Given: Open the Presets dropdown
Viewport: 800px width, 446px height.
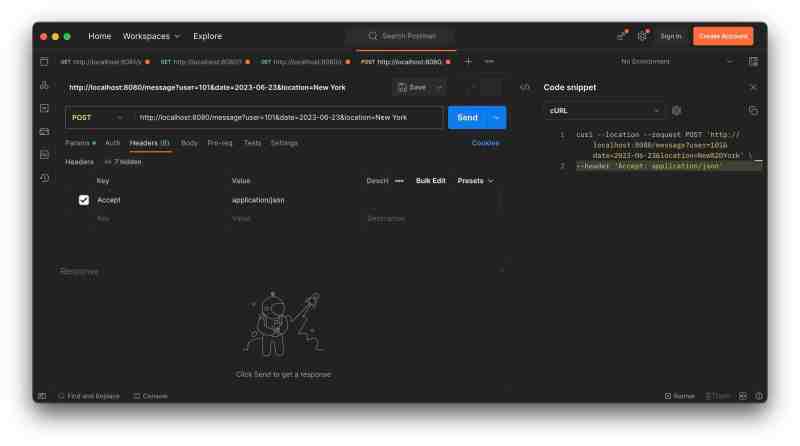Looking at the screenshot, I should point(475,181).
